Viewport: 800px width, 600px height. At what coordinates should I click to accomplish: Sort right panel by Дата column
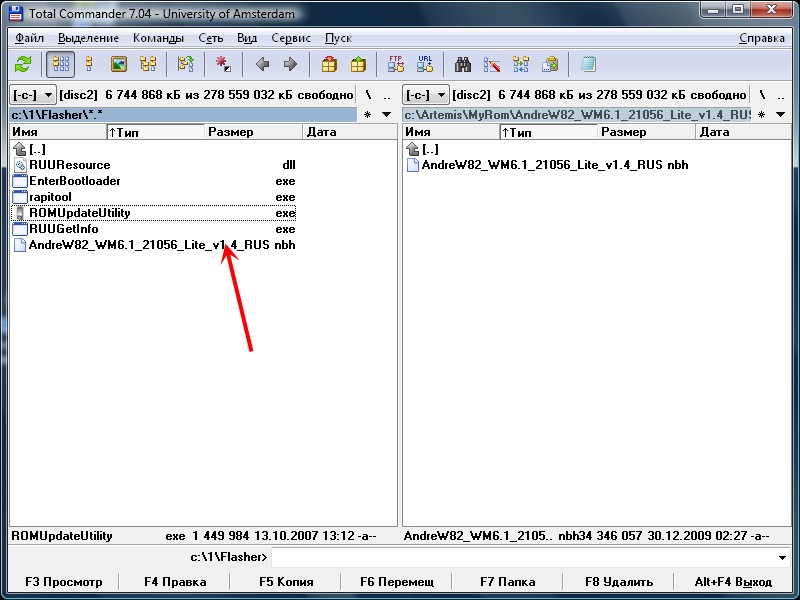pyautogui.click(x=743, y=132)
